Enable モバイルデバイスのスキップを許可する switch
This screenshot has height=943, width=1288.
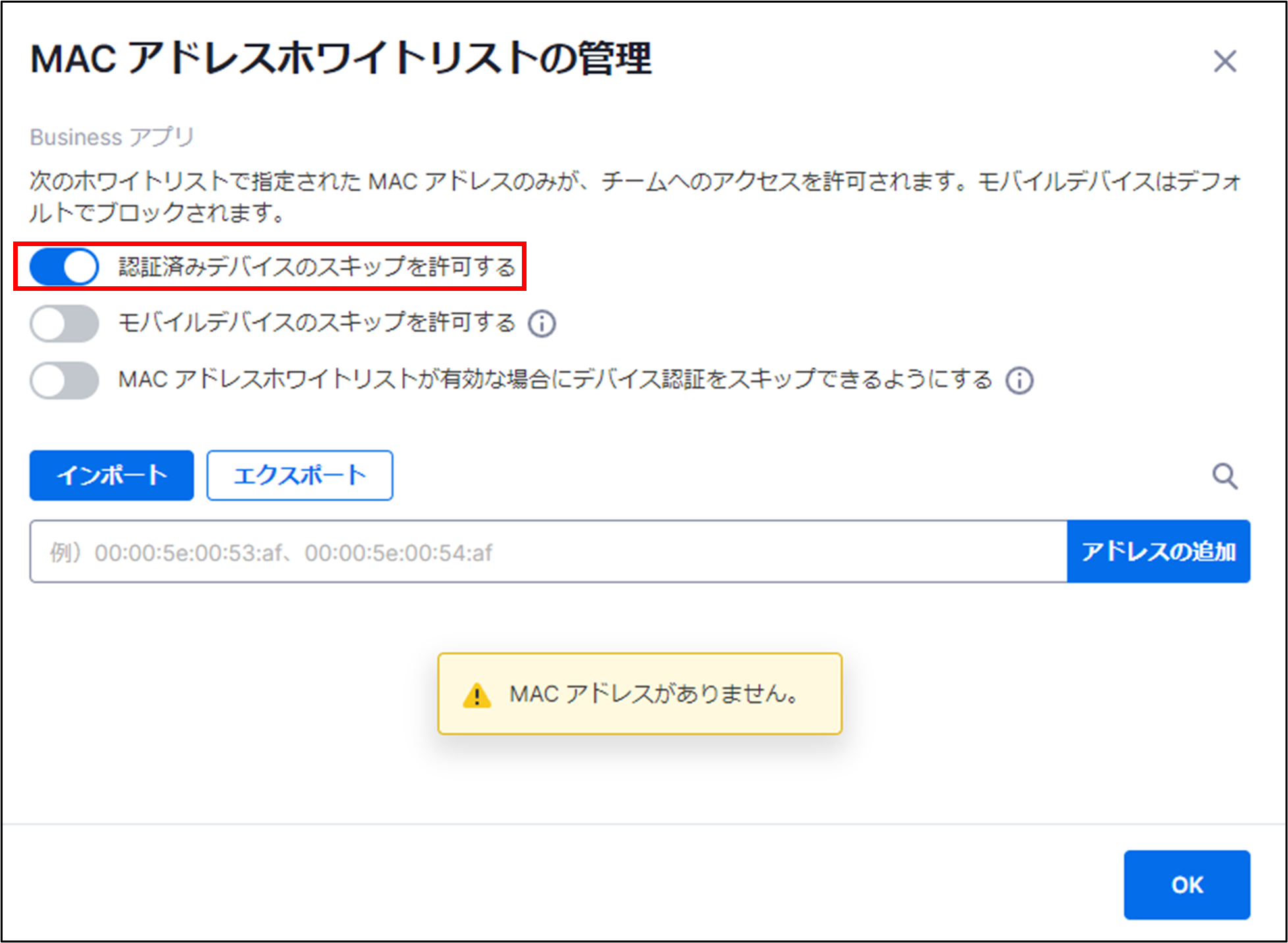(x=64, y=323)
